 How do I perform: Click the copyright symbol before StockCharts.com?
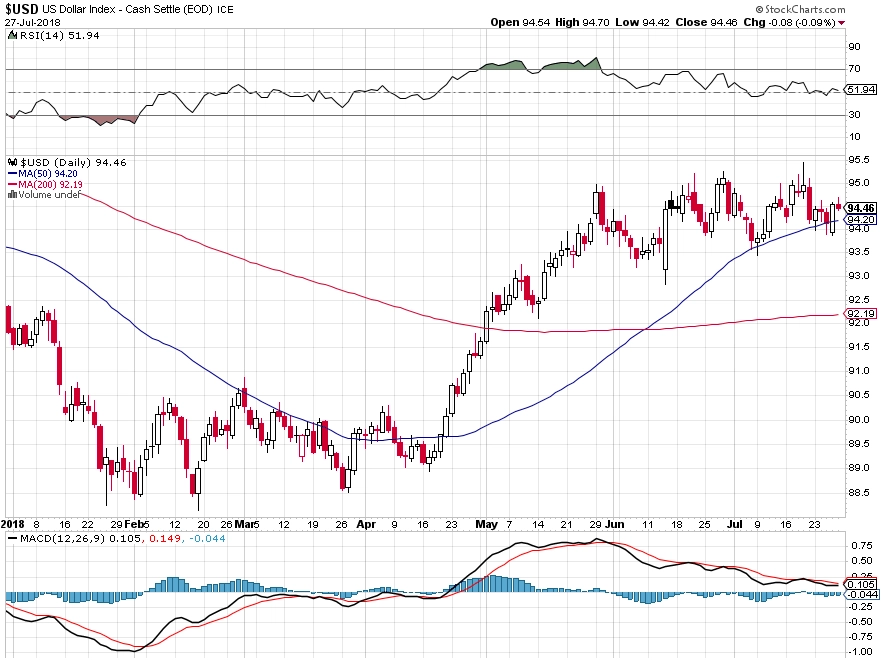(x=759, y=9)
